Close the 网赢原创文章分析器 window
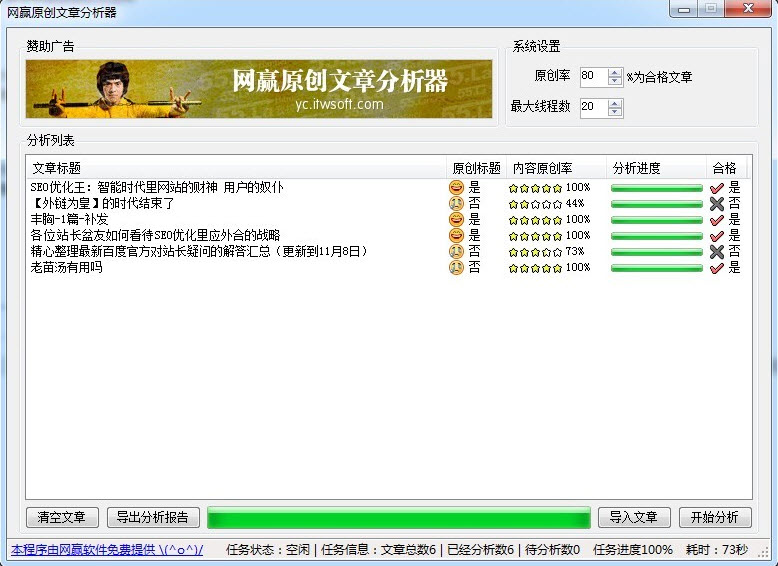 click(x=748, y=8)
